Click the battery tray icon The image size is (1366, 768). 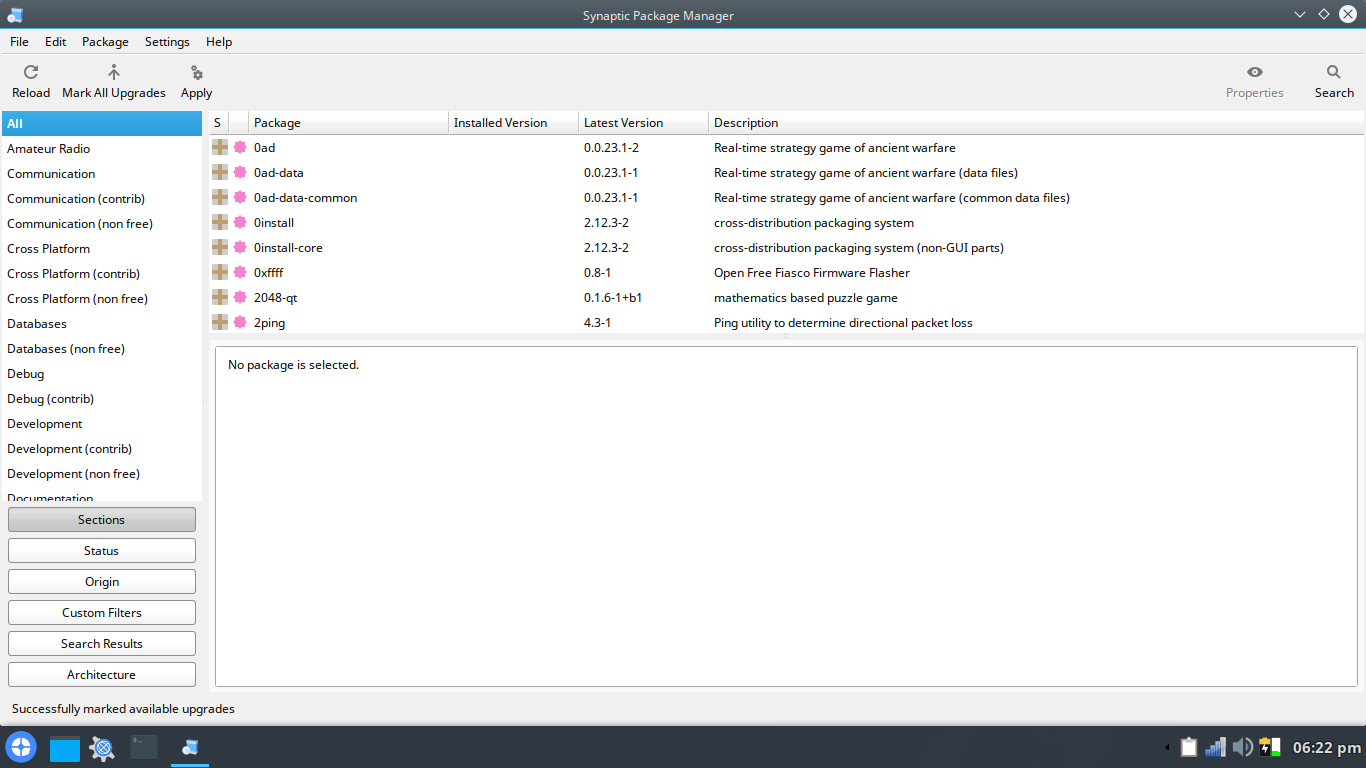click(1270, 747)
